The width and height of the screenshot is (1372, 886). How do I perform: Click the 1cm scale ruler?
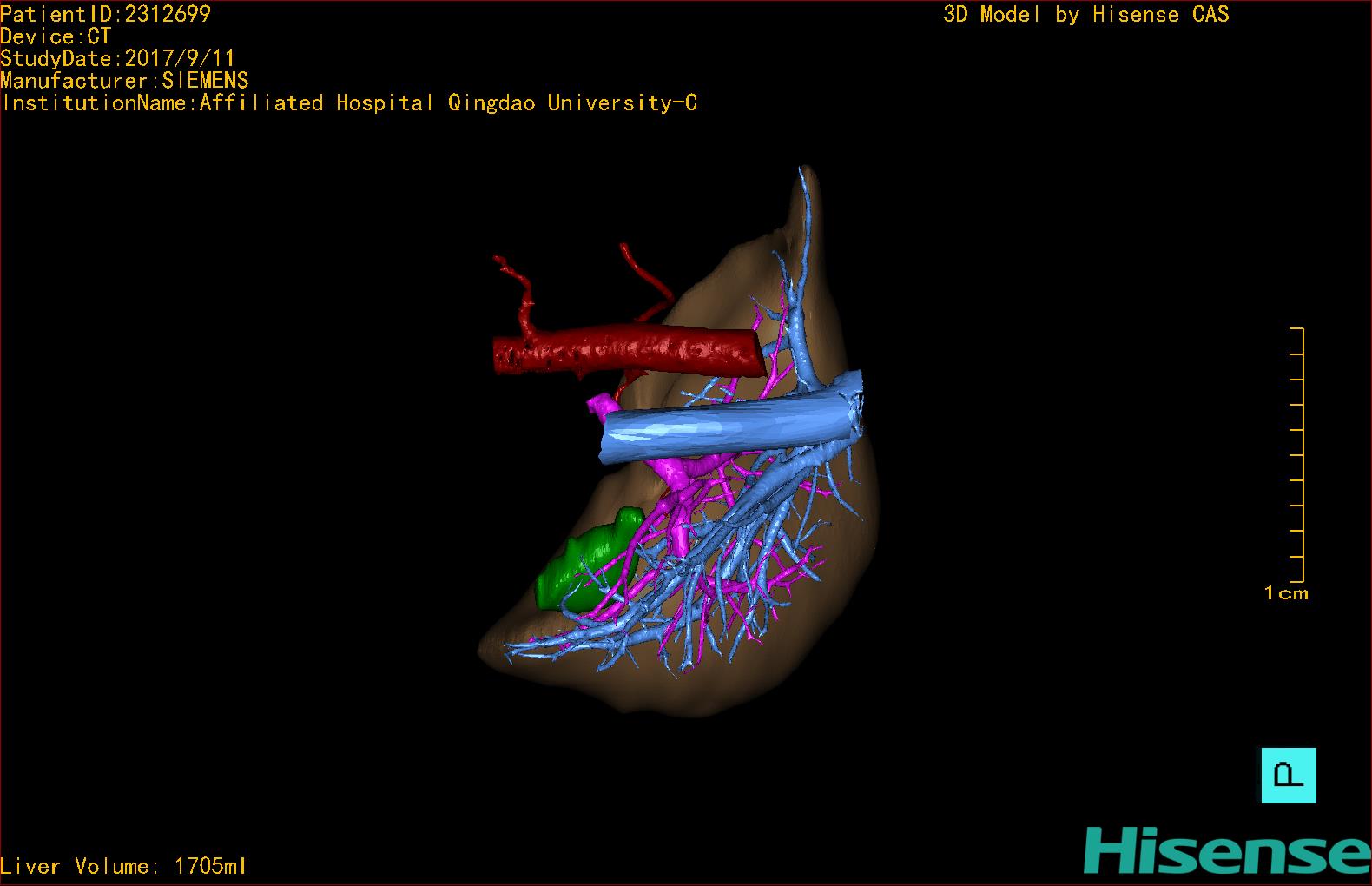[x=1297, y=455]
